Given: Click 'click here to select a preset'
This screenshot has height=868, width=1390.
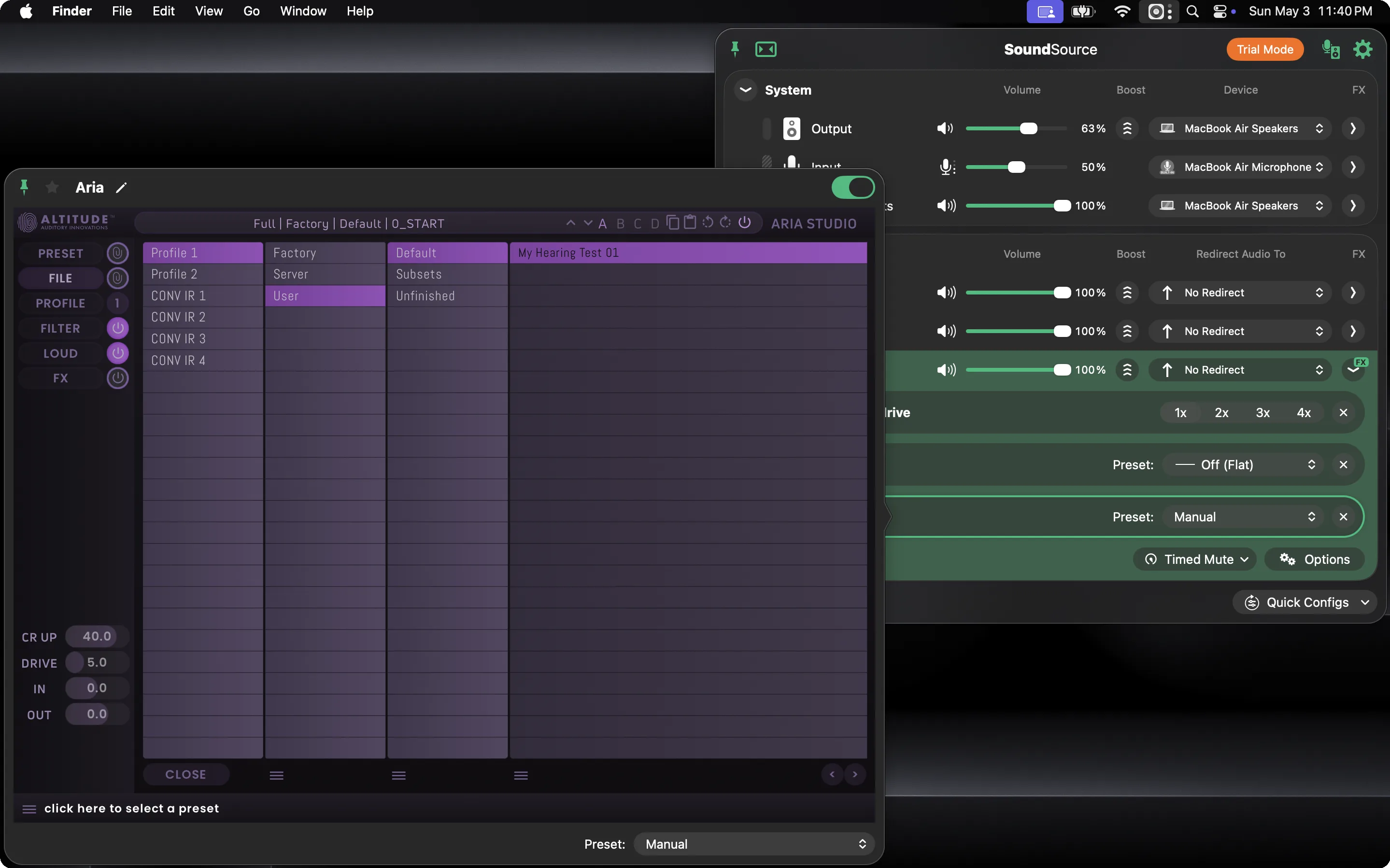Looking at the screenshot, I should click(131, 809).
